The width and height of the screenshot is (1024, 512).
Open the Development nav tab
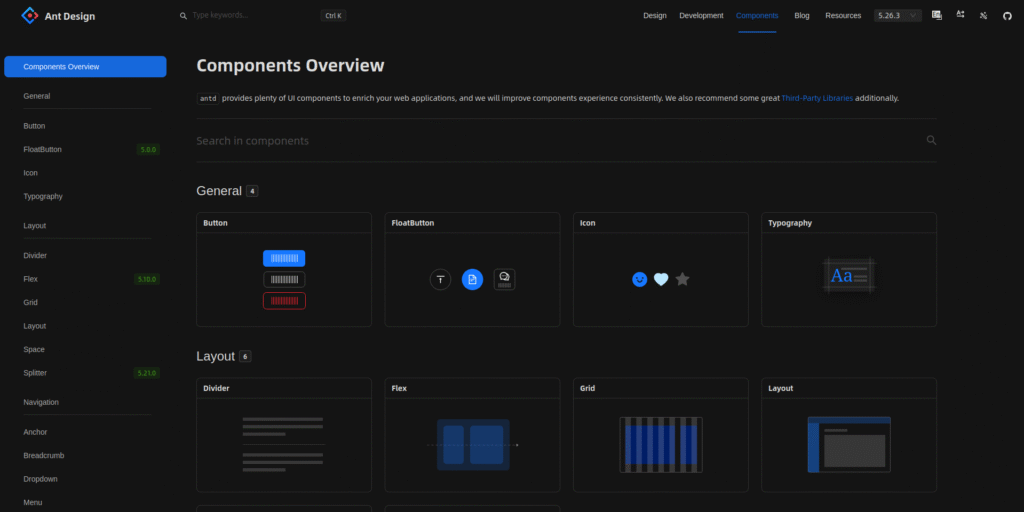[x=701, y=16]
